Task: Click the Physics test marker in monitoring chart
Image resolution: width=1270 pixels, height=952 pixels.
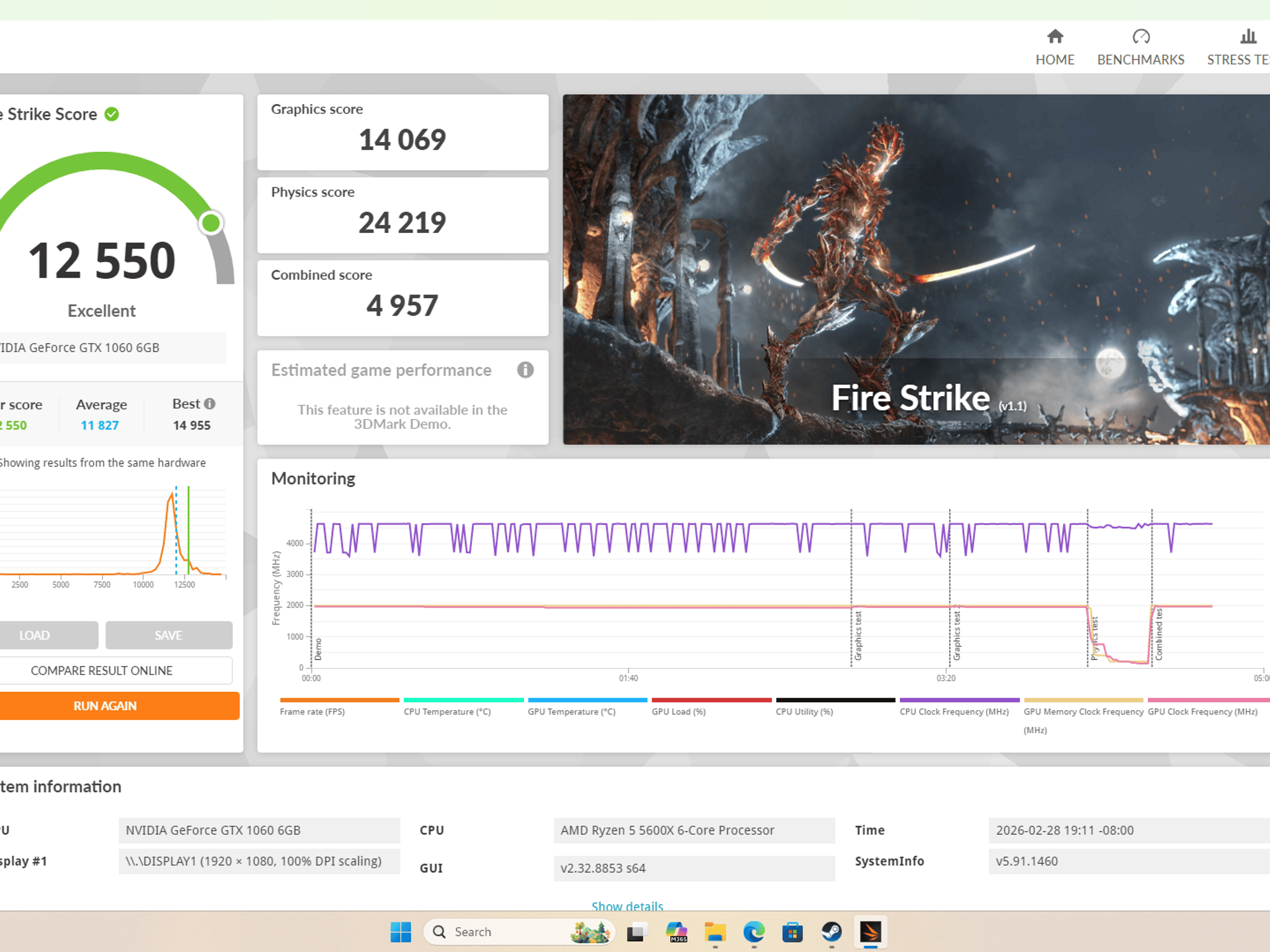Action: click(x=1095, y=638)
